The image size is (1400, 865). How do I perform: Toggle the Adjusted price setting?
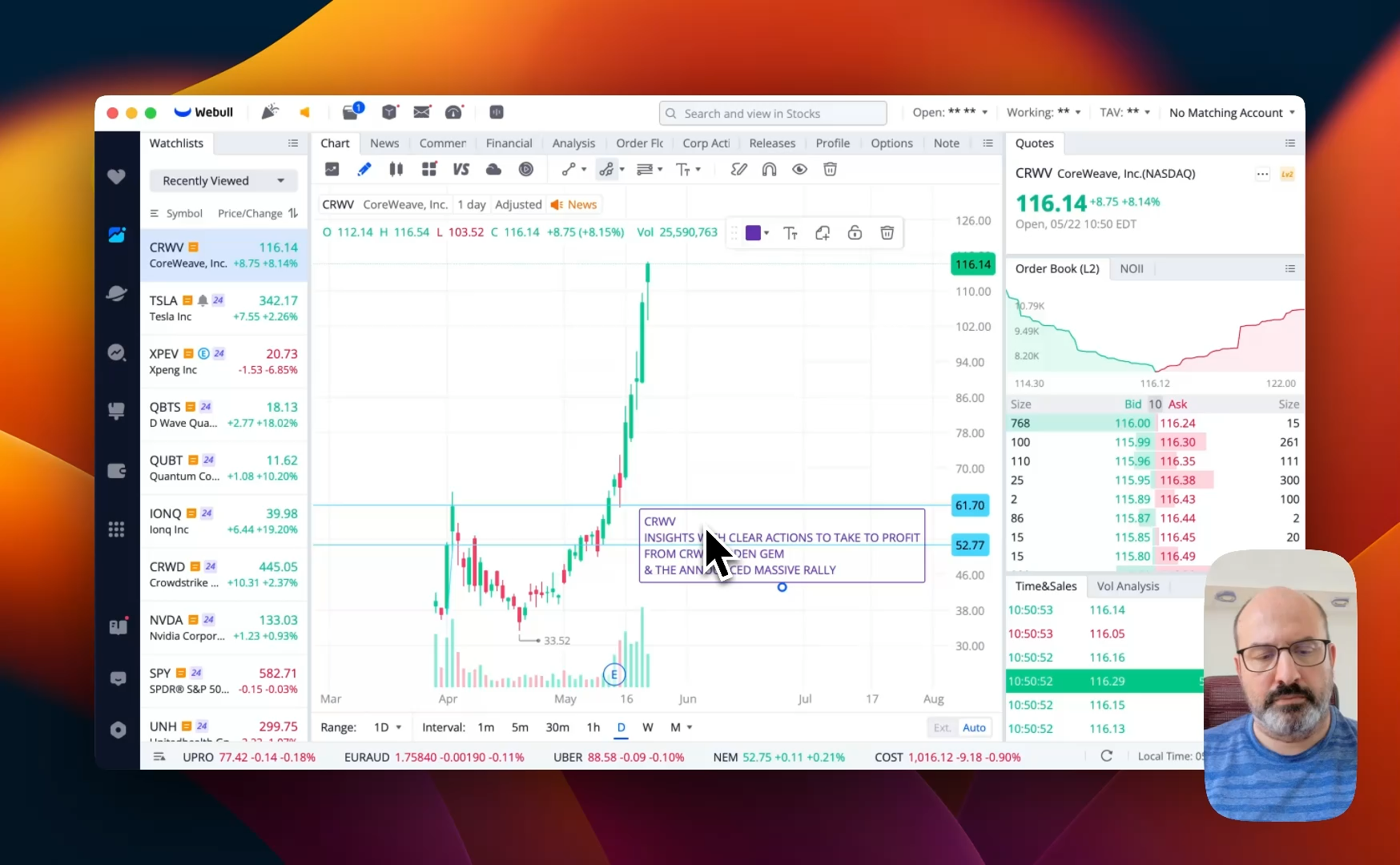(x=518, y=204)
